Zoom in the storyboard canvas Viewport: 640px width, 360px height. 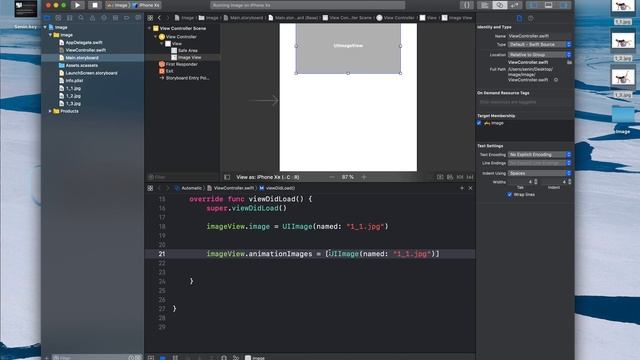364,177
